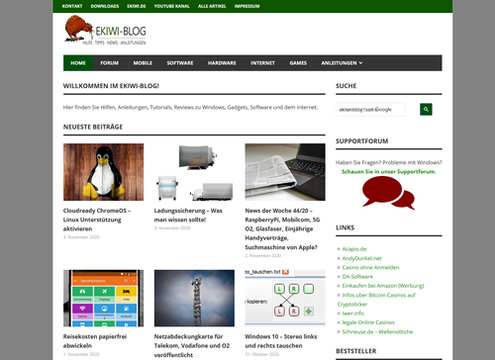Open the truck Ladungssicherung thumbnail
The image size is (495, 360).
[x=194, y=172]
